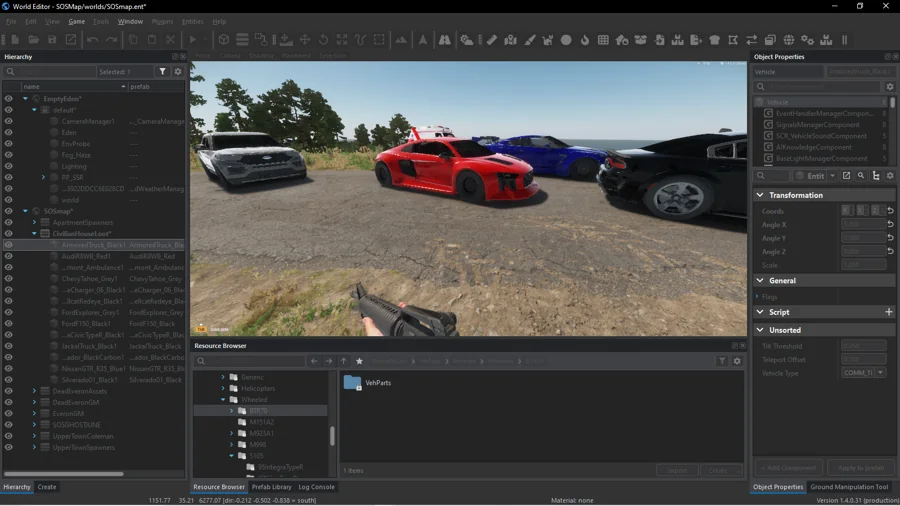Hide the Silverado01_Black1 entity
900x506 pixels.
click(9, 380)
